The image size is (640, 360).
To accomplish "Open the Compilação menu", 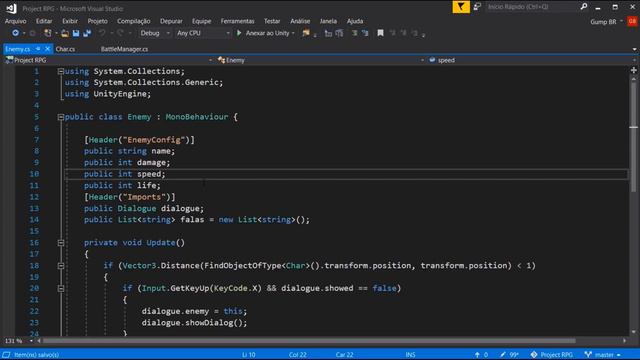I will [133, 21].
